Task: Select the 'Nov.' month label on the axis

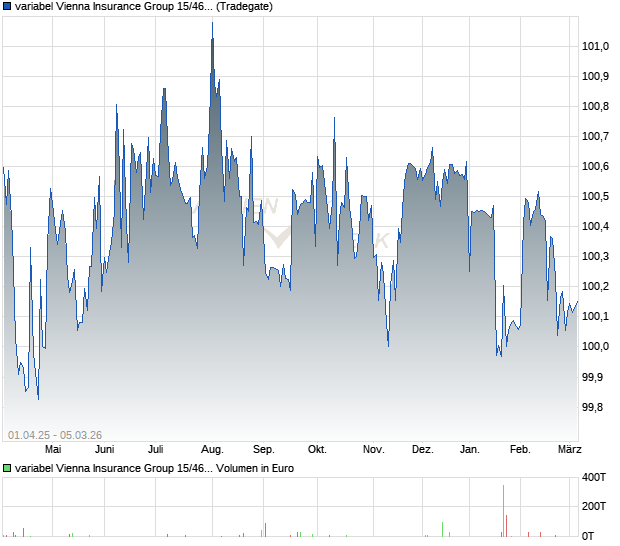Action: point(372,450)
